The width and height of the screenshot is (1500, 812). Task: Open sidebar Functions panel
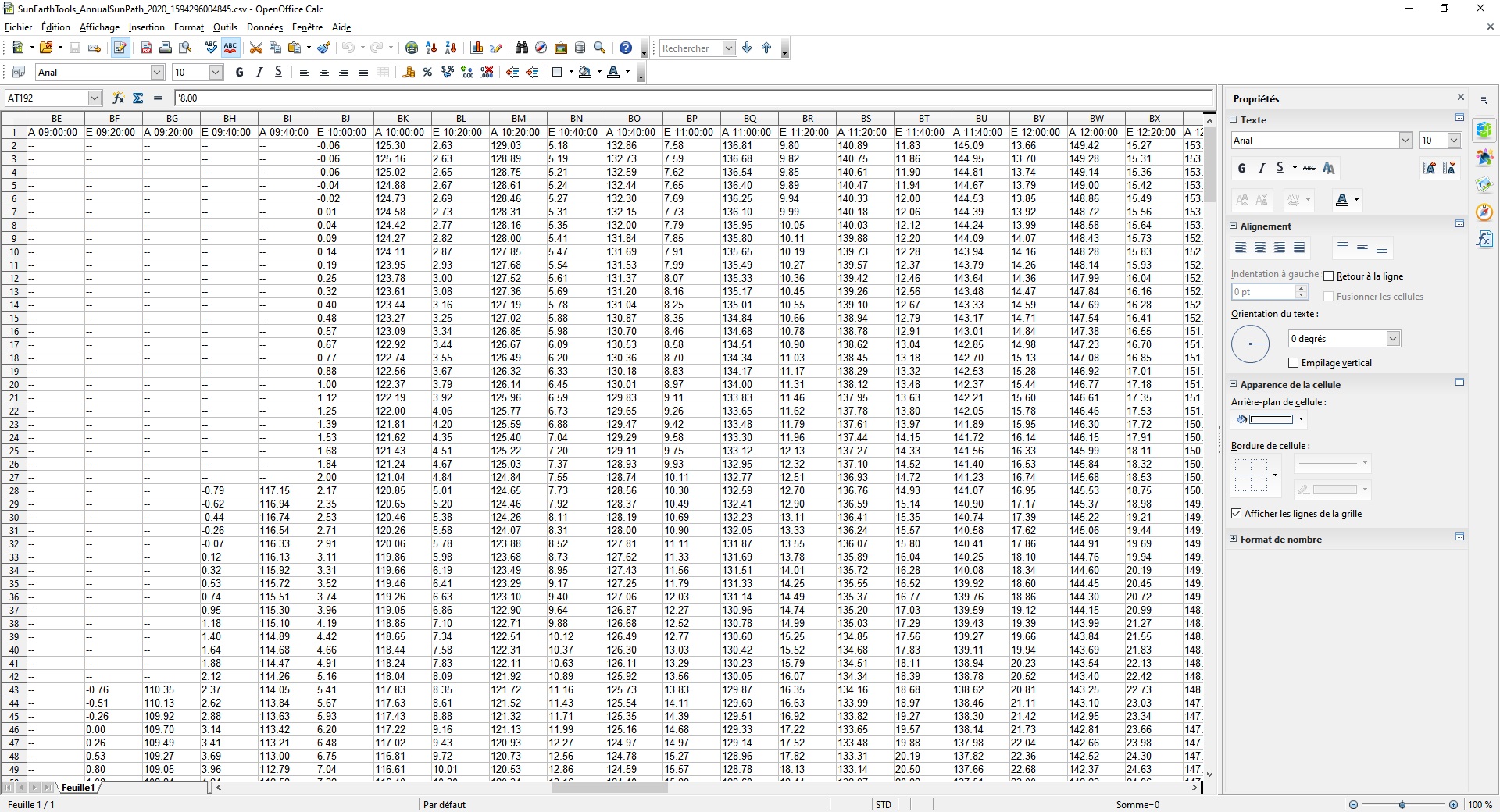coord(1484,240)
